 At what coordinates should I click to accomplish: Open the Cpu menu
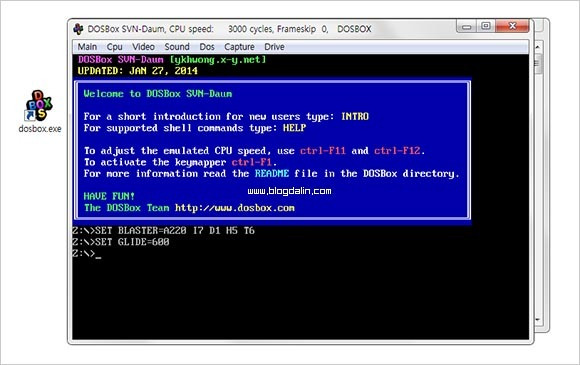(114, 47)
